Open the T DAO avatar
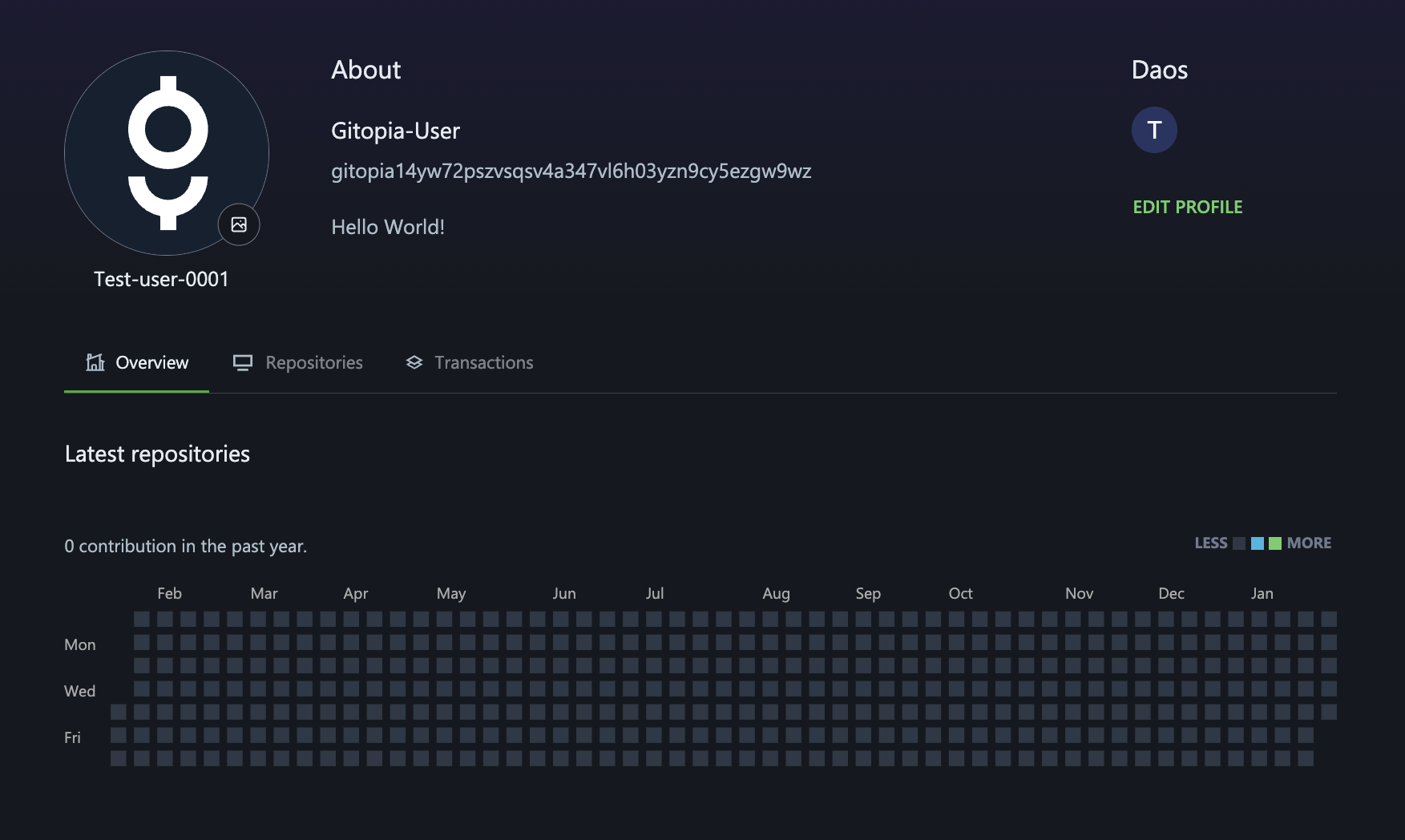The image size is (1405, 840). [x=1154, y=130]
